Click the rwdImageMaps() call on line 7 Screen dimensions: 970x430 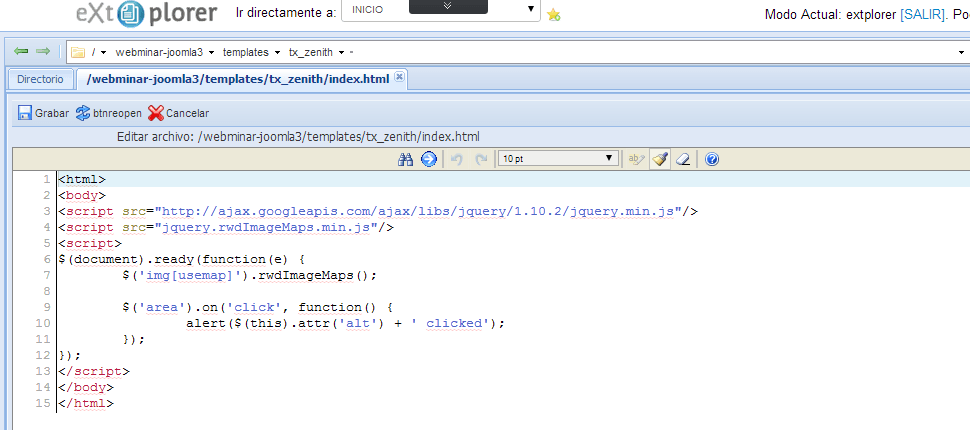tap(315, 275)
